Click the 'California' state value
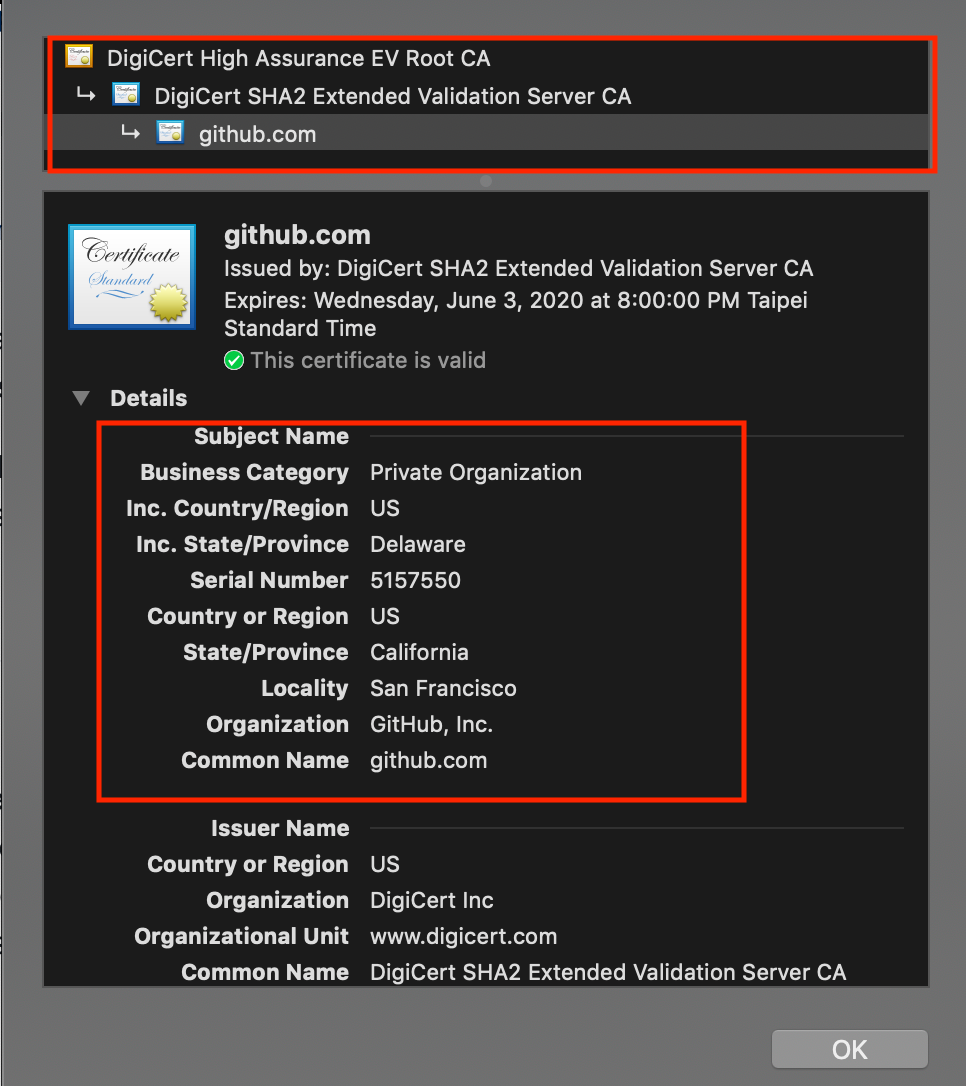966x1086 pixels. click(x=419, y=652)
